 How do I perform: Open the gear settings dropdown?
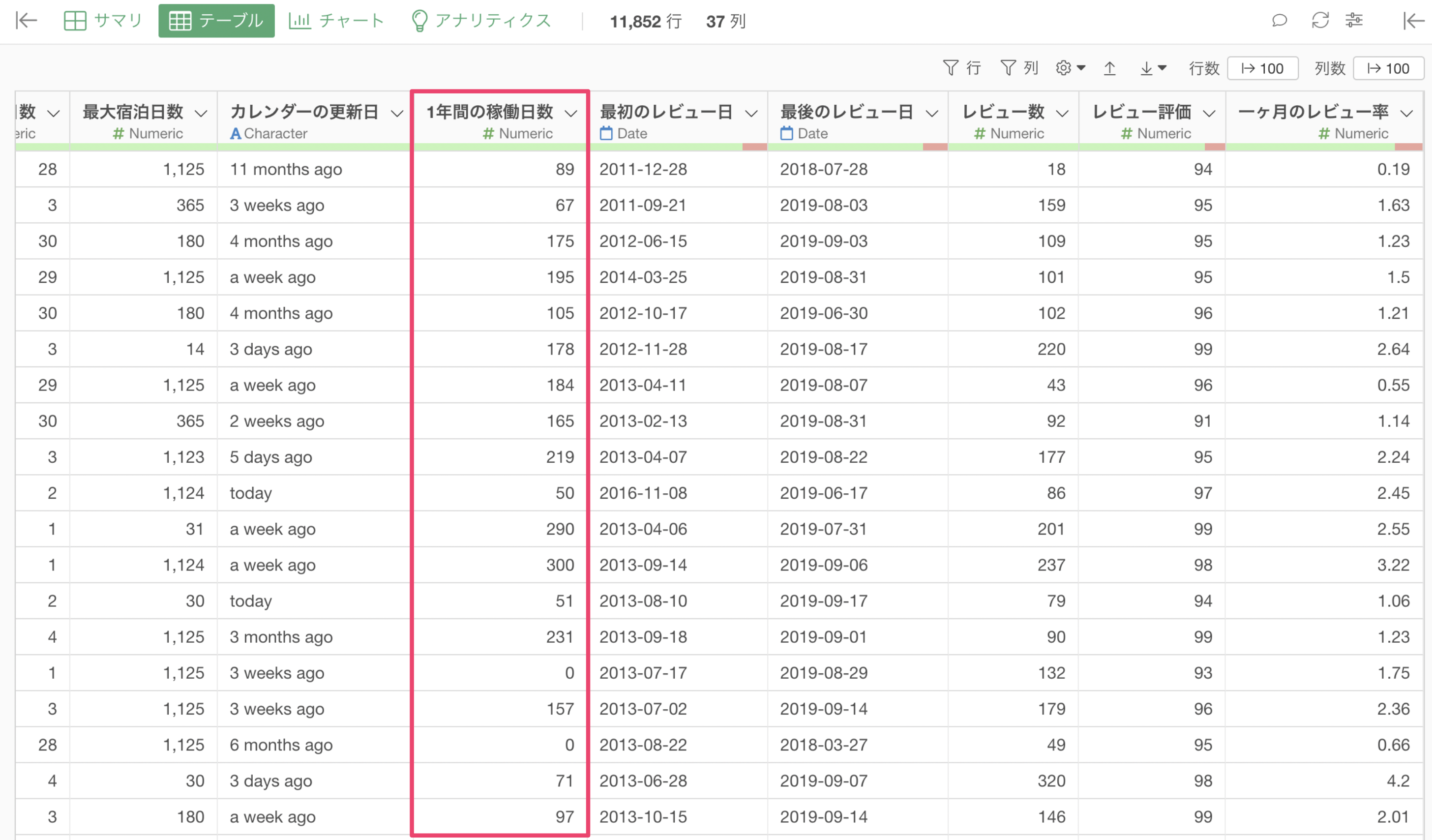pos(1071,68)
